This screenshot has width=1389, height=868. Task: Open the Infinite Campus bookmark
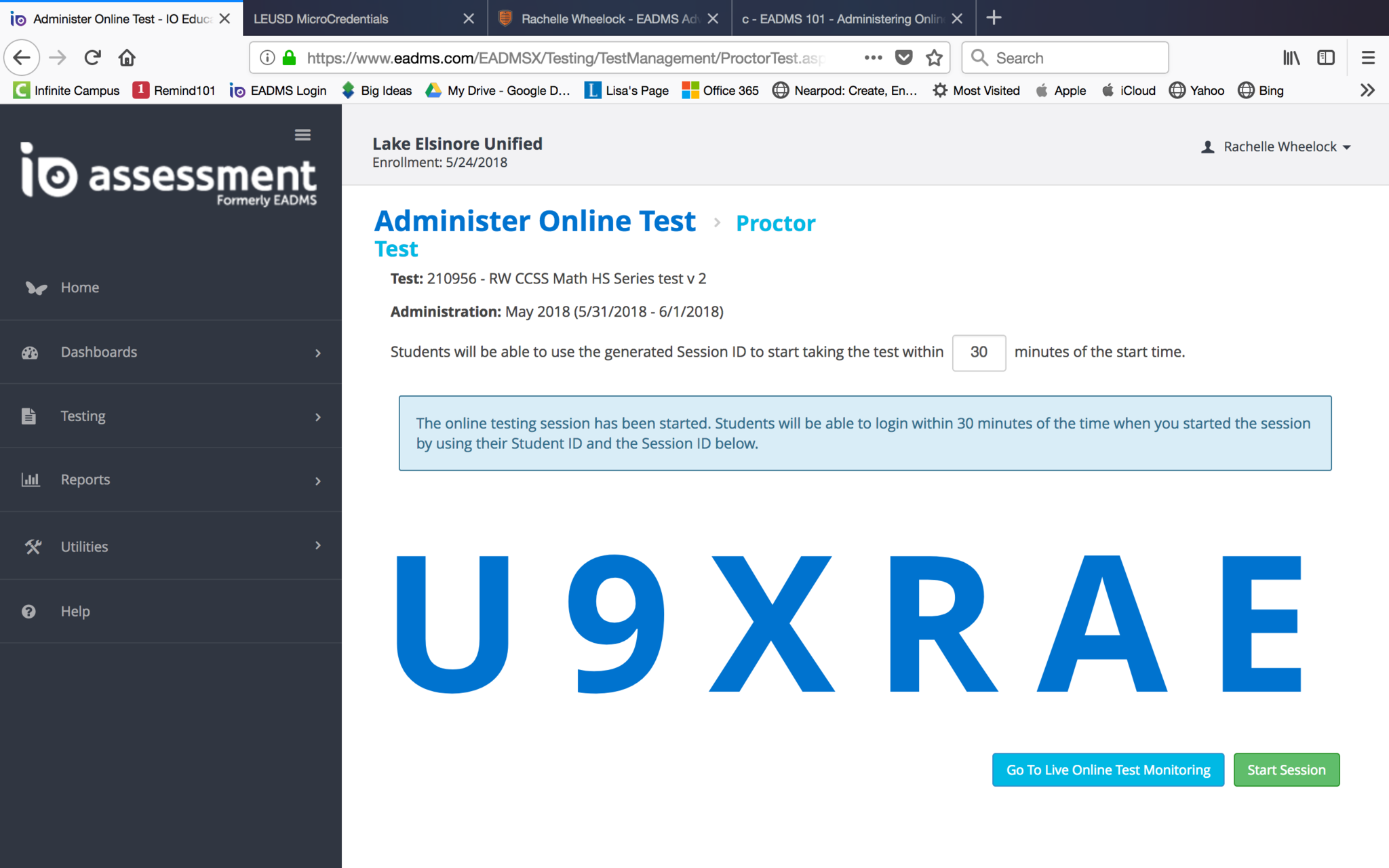click(x=66, y=90)
